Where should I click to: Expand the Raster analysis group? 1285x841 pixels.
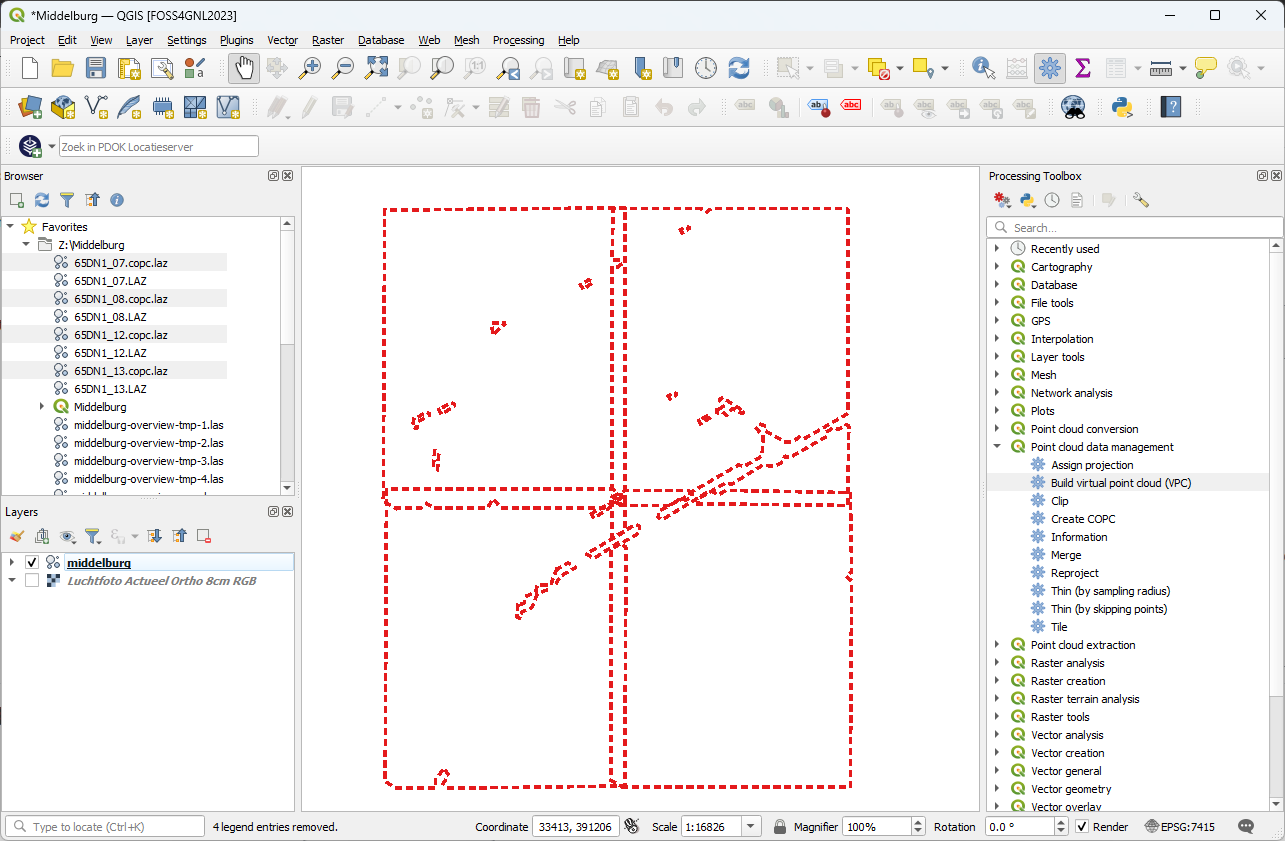(x=994, y=662)
